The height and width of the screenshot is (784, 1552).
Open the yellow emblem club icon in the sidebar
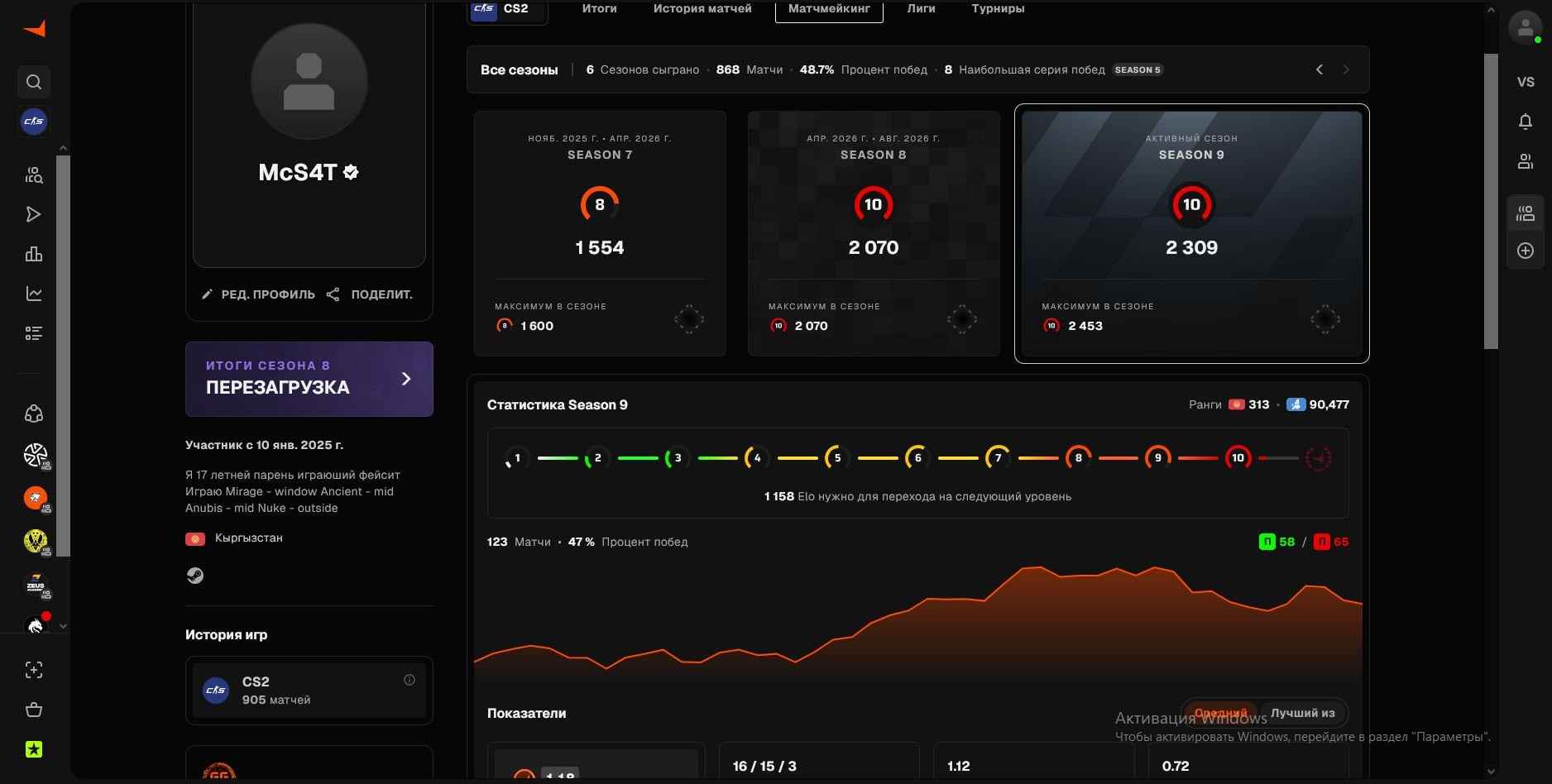[x=36, y=542]
